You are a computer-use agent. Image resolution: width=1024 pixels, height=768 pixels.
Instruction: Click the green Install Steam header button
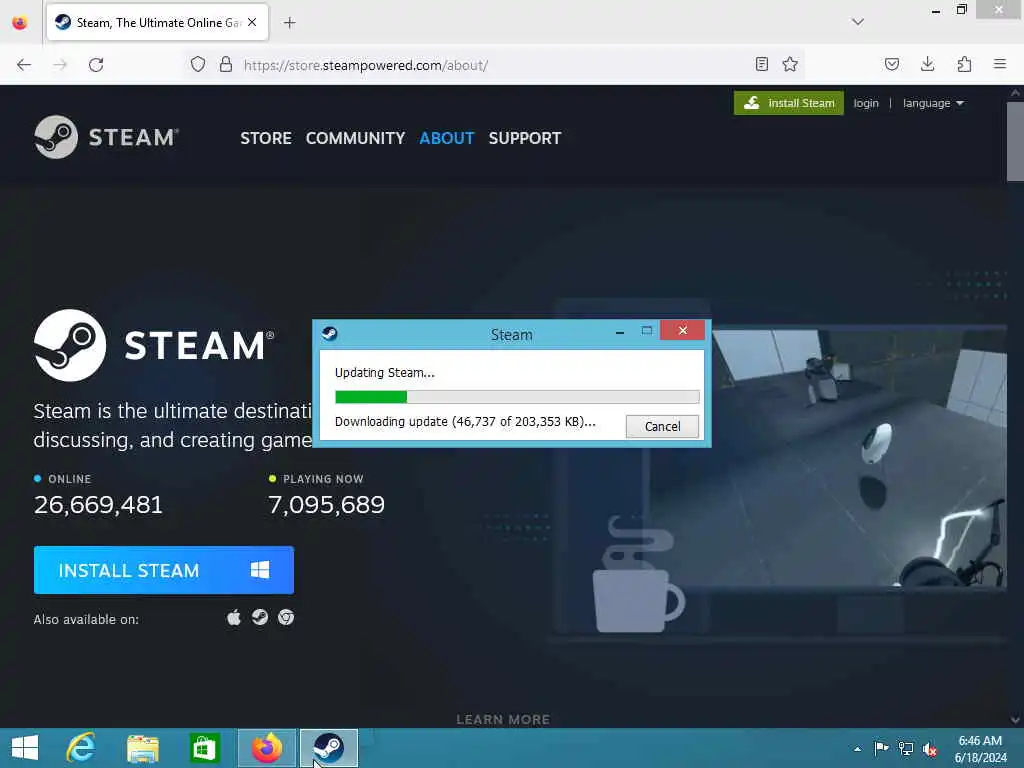click(789, 103)
